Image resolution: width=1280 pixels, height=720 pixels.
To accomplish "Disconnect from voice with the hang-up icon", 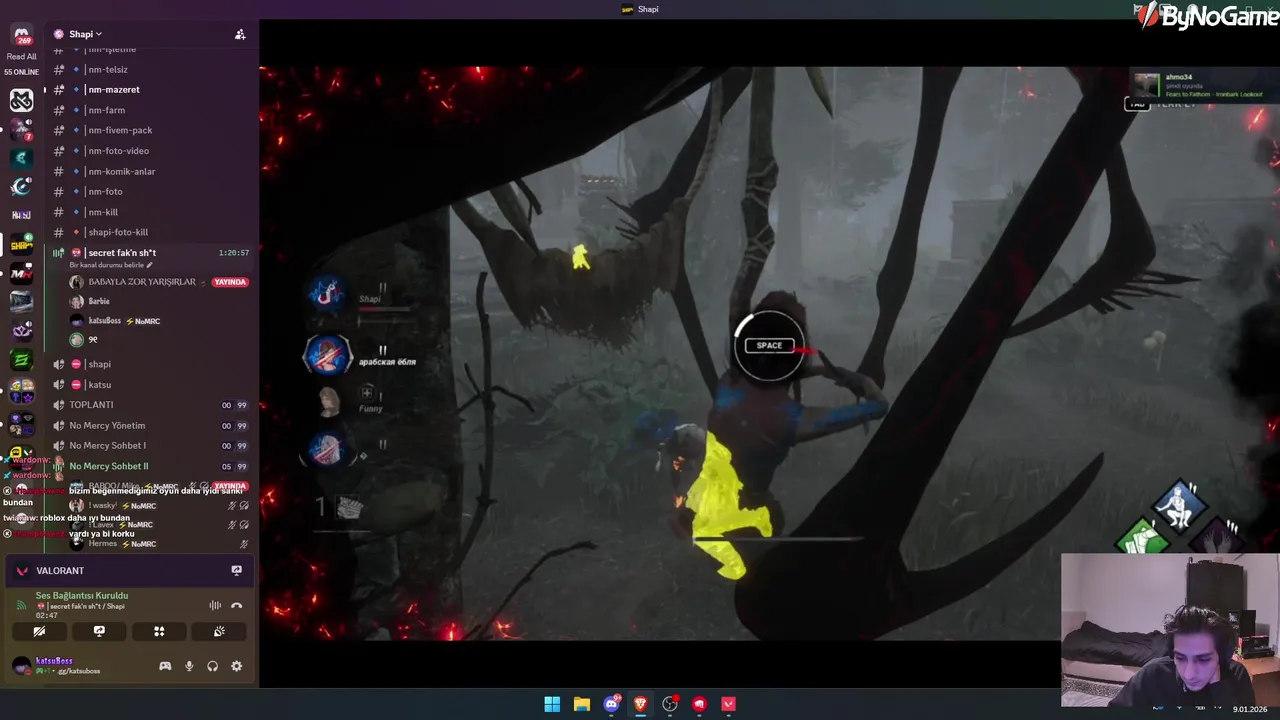I will coord(236,605).
